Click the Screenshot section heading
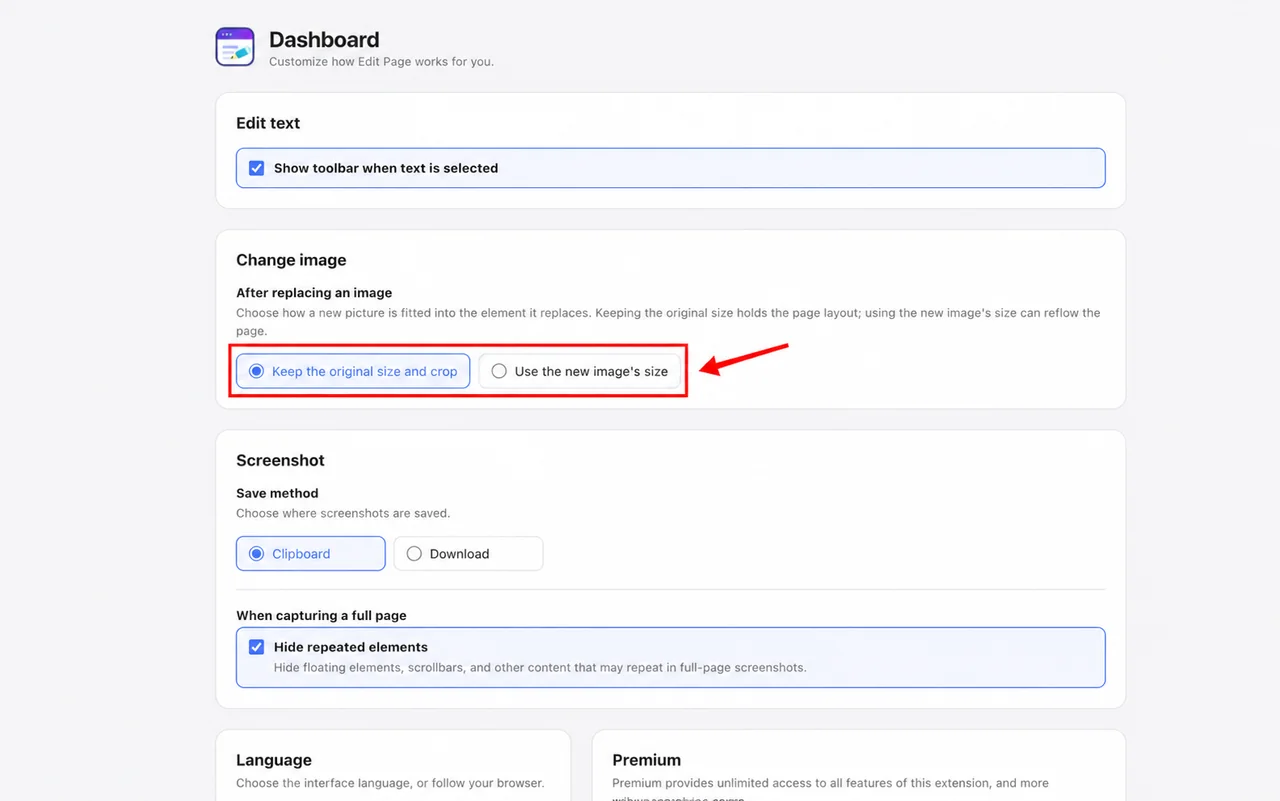The image size is (1280, 801). click(280, 460)
